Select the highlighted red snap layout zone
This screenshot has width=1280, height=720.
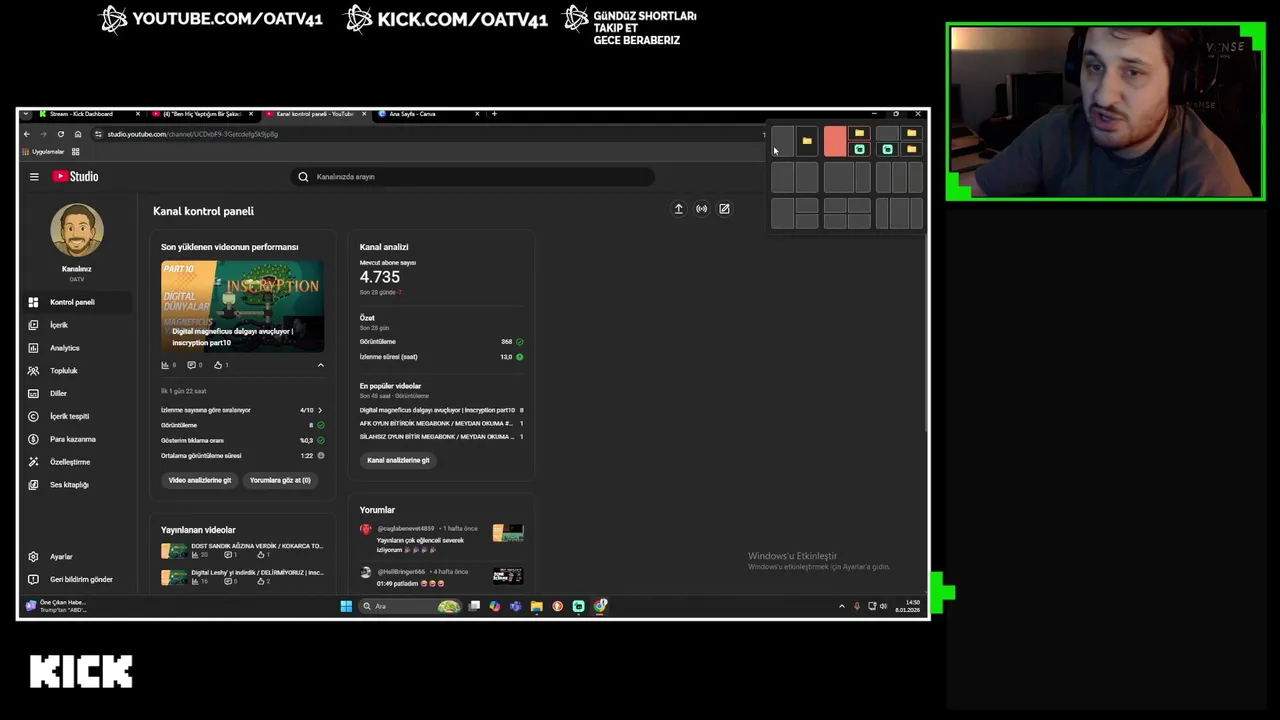point(835,141)
